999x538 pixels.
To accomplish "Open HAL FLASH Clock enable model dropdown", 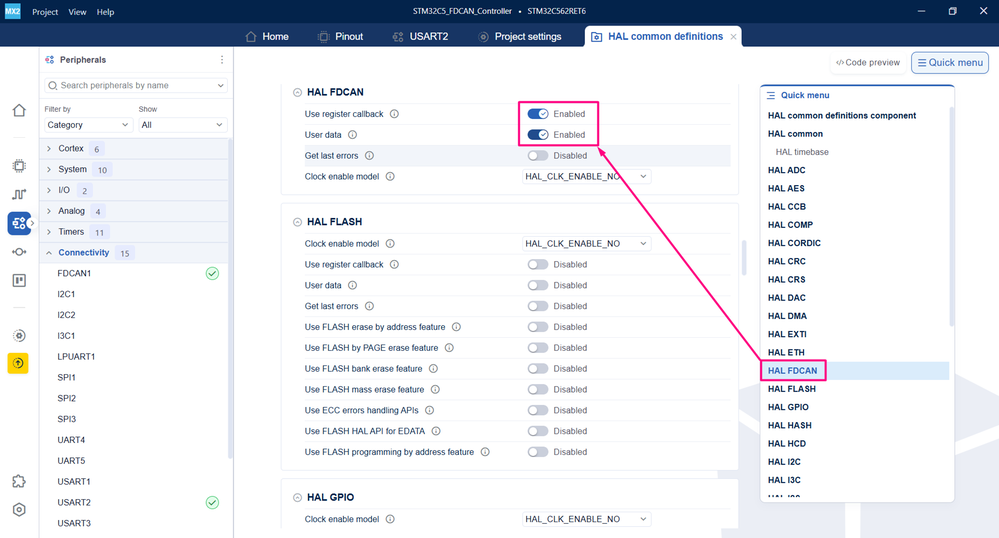I will click(x=586, y=244).
